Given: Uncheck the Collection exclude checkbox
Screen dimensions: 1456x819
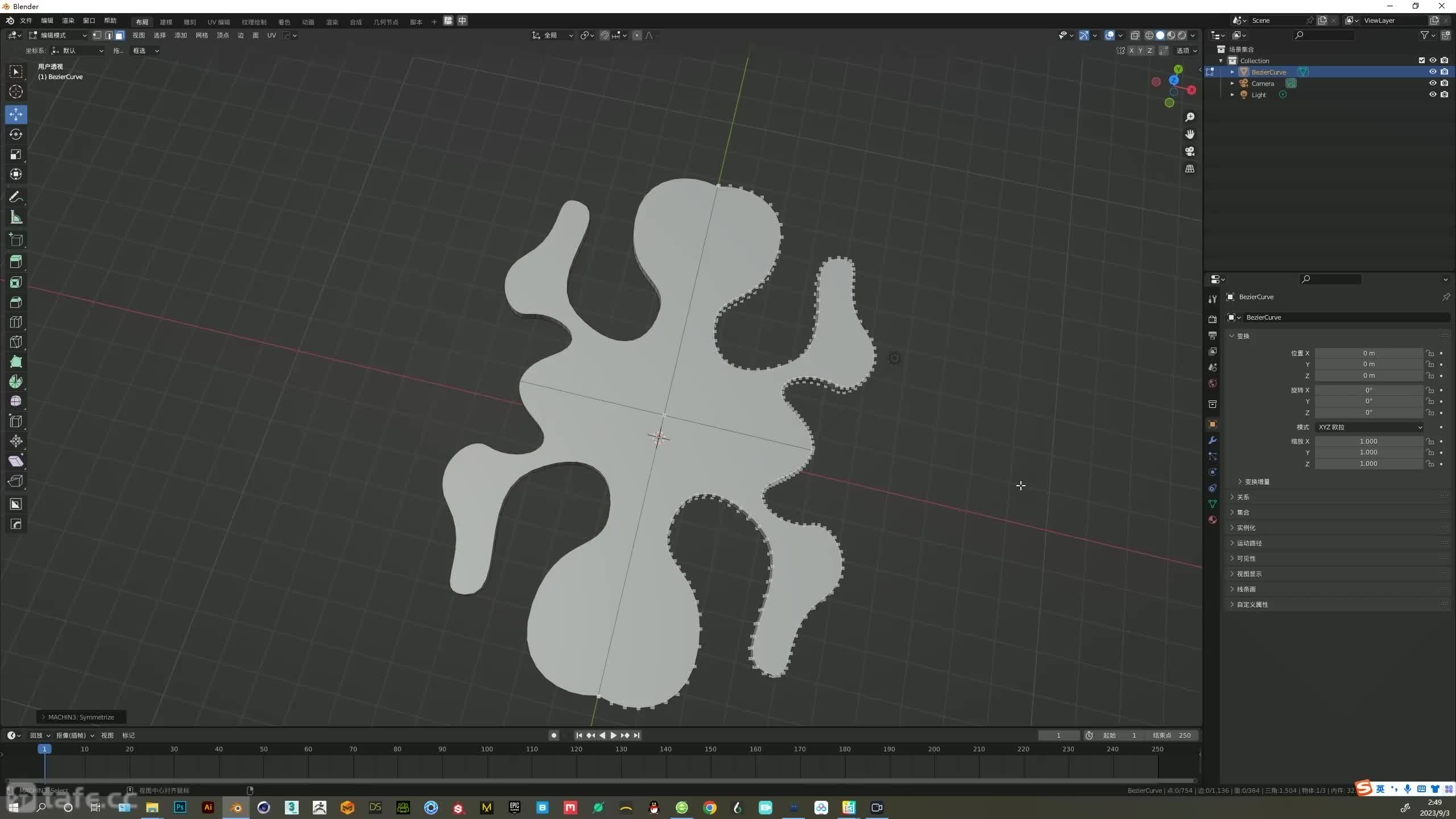Looking at the screenshot, I should [x=1422, y=60].
